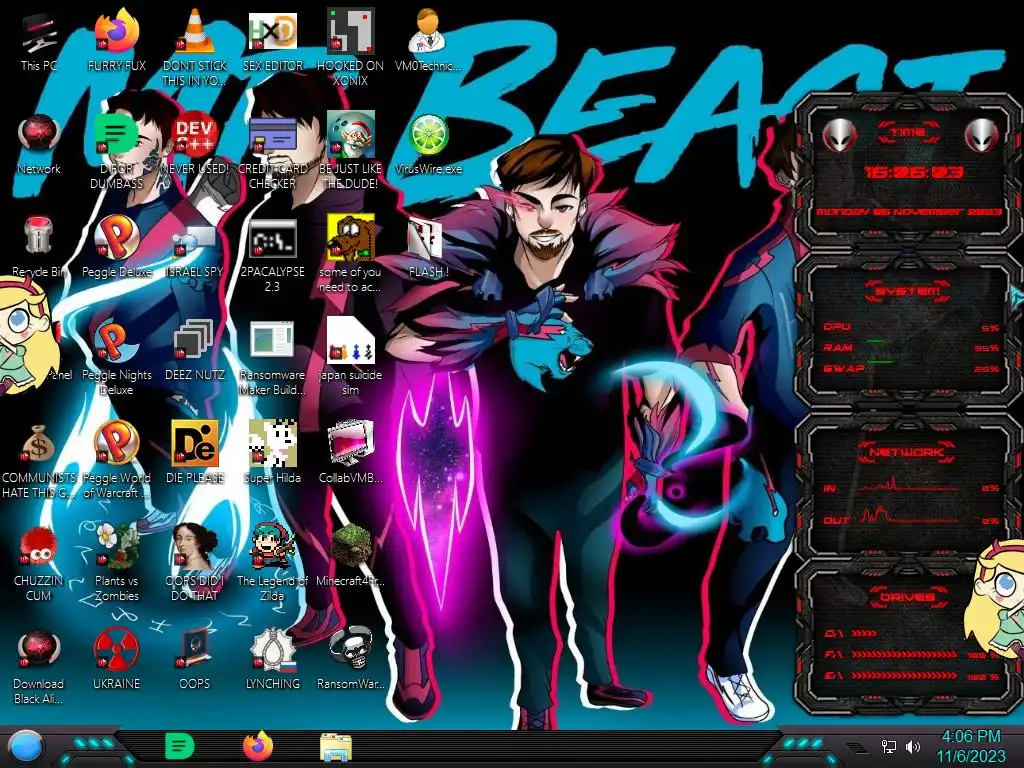The image size is (1024, 768).
Task: Open the Recycle Bin
Action: pyautogui.click(x=39, y=248)
